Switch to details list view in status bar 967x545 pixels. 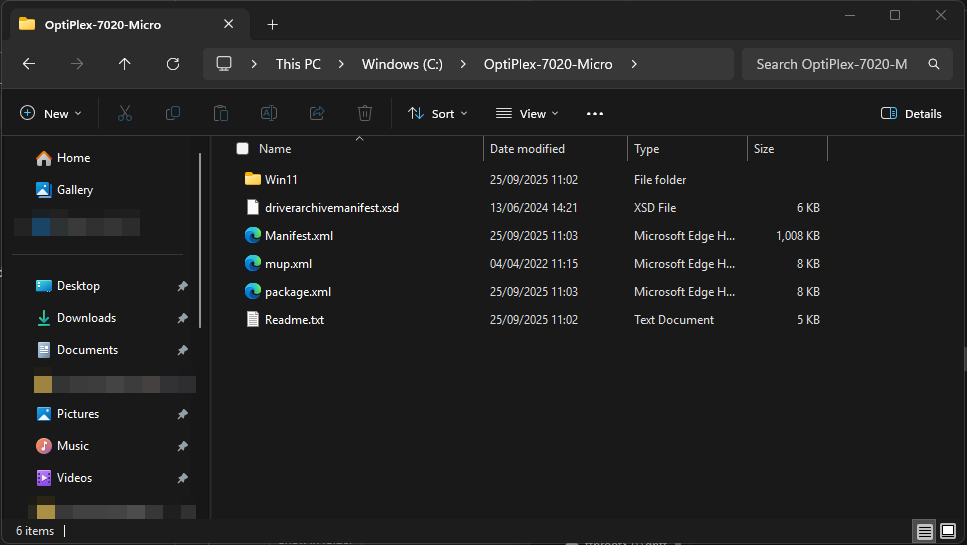click(925, 531)
